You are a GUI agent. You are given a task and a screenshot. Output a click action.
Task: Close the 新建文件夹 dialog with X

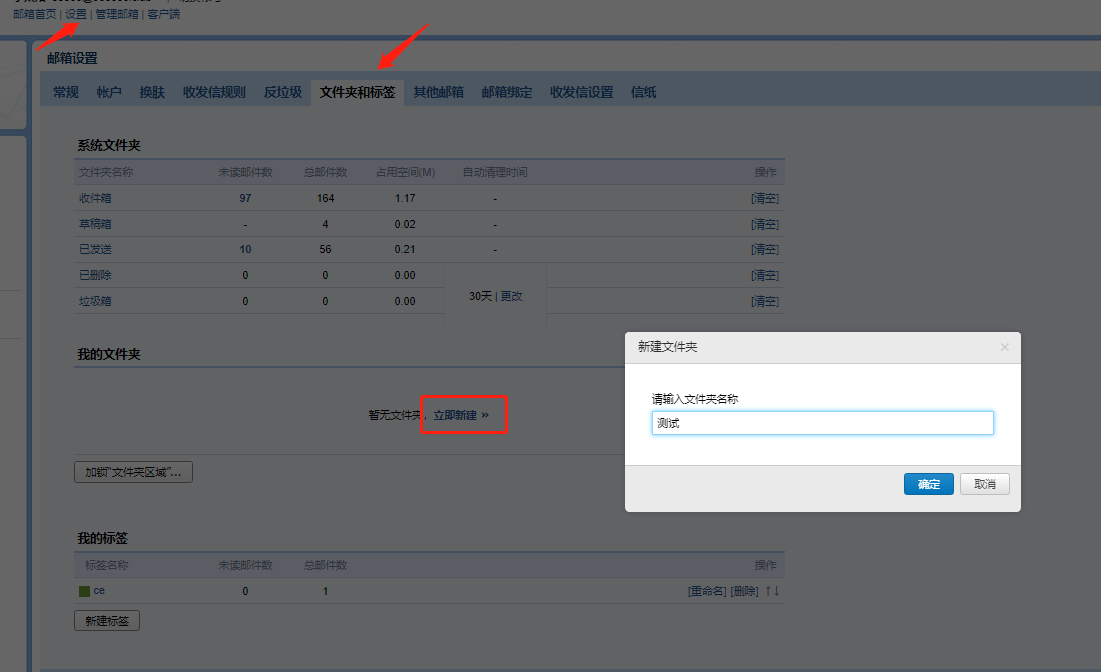1004,347
